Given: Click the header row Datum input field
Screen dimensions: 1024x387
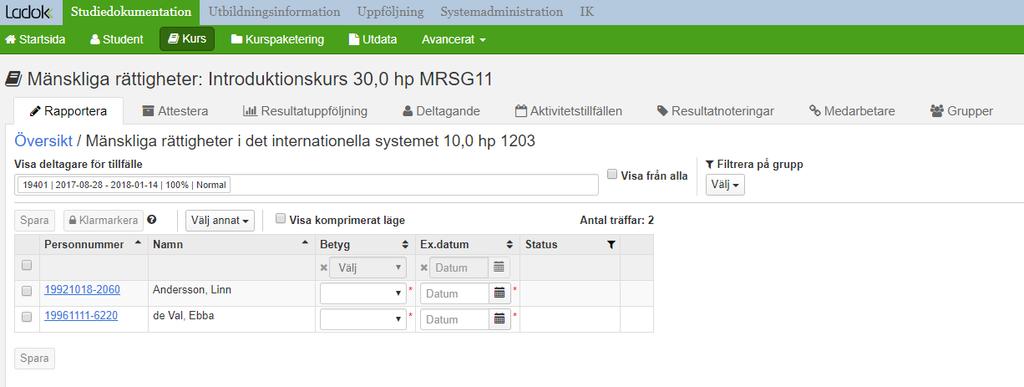Looking at the screenshot, I should pyautogui.click(x=458, y=268).
